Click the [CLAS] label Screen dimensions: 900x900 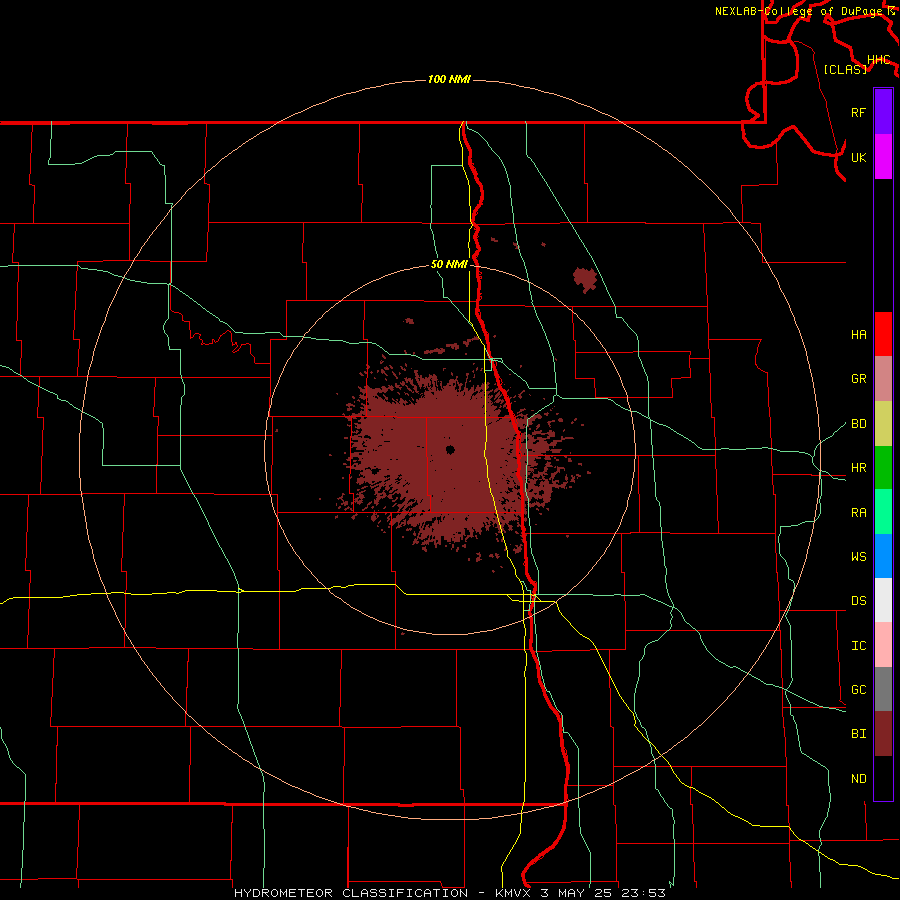(x=845, y=69)
